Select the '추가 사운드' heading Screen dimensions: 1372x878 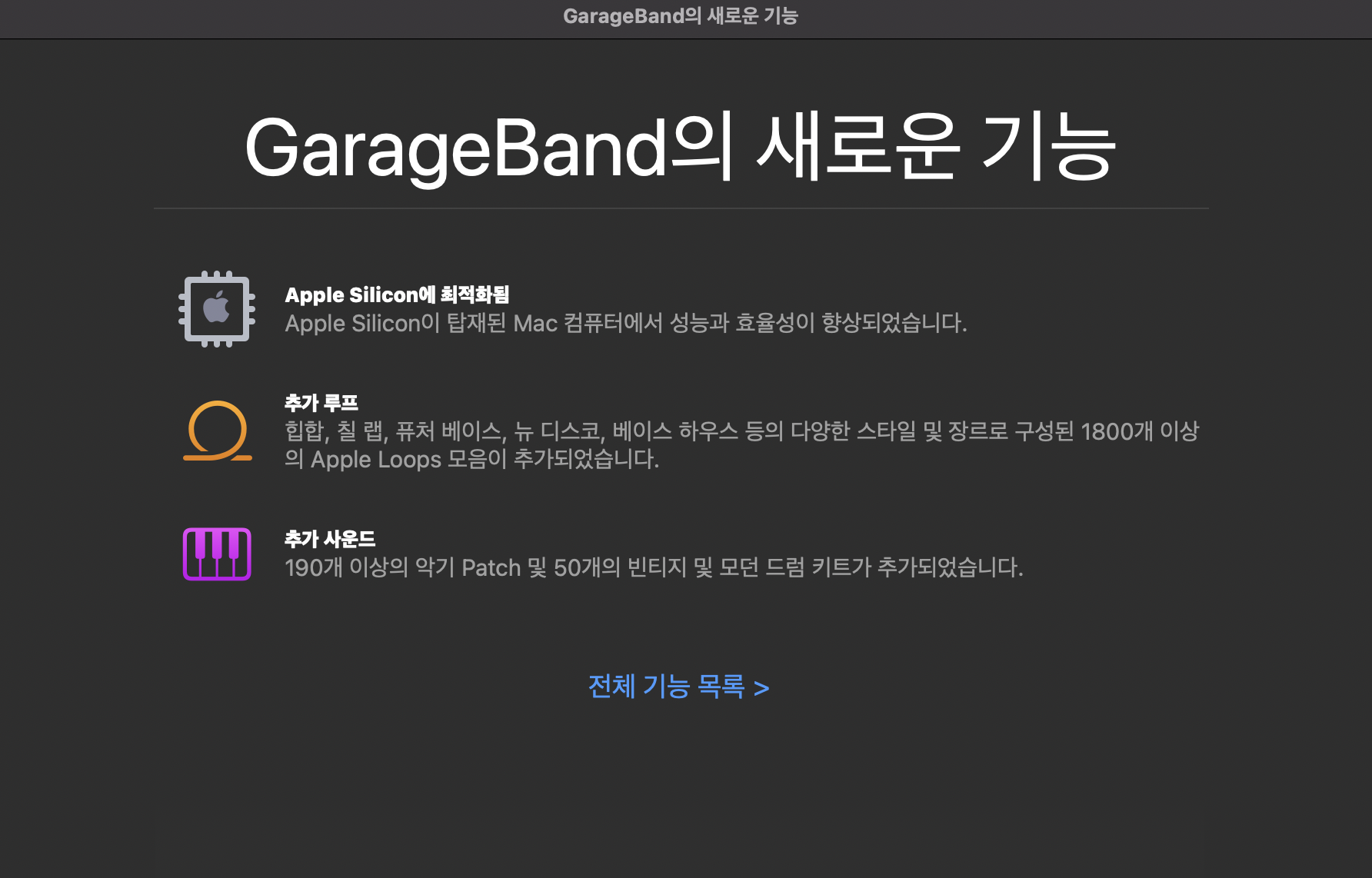[330, 539]
